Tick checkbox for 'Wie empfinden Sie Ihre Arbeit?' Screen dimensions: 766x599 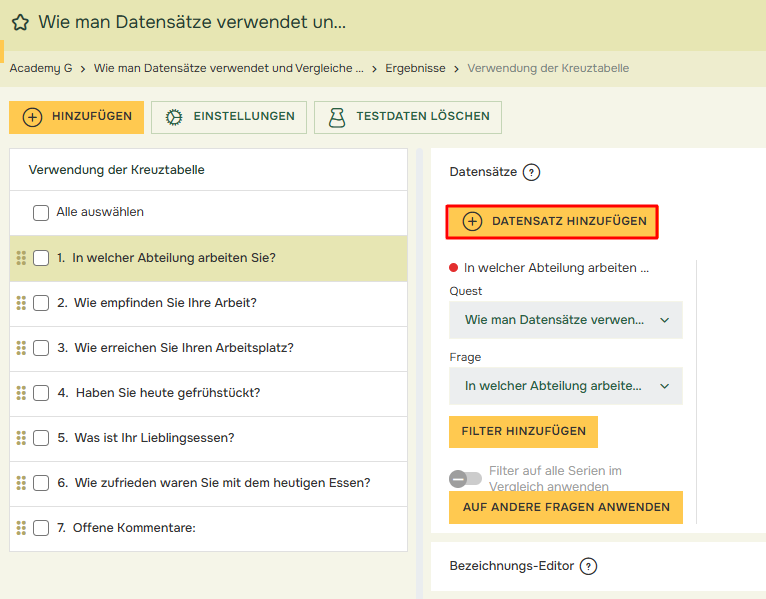click(41, 303)
